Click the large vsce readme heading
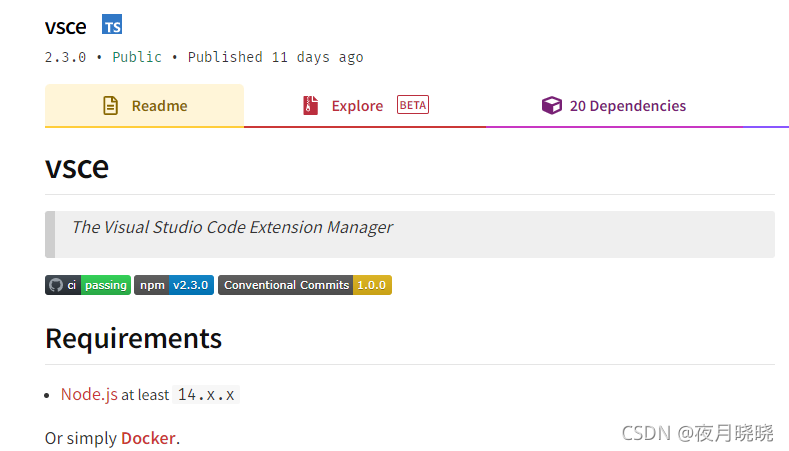 point(77,167)
